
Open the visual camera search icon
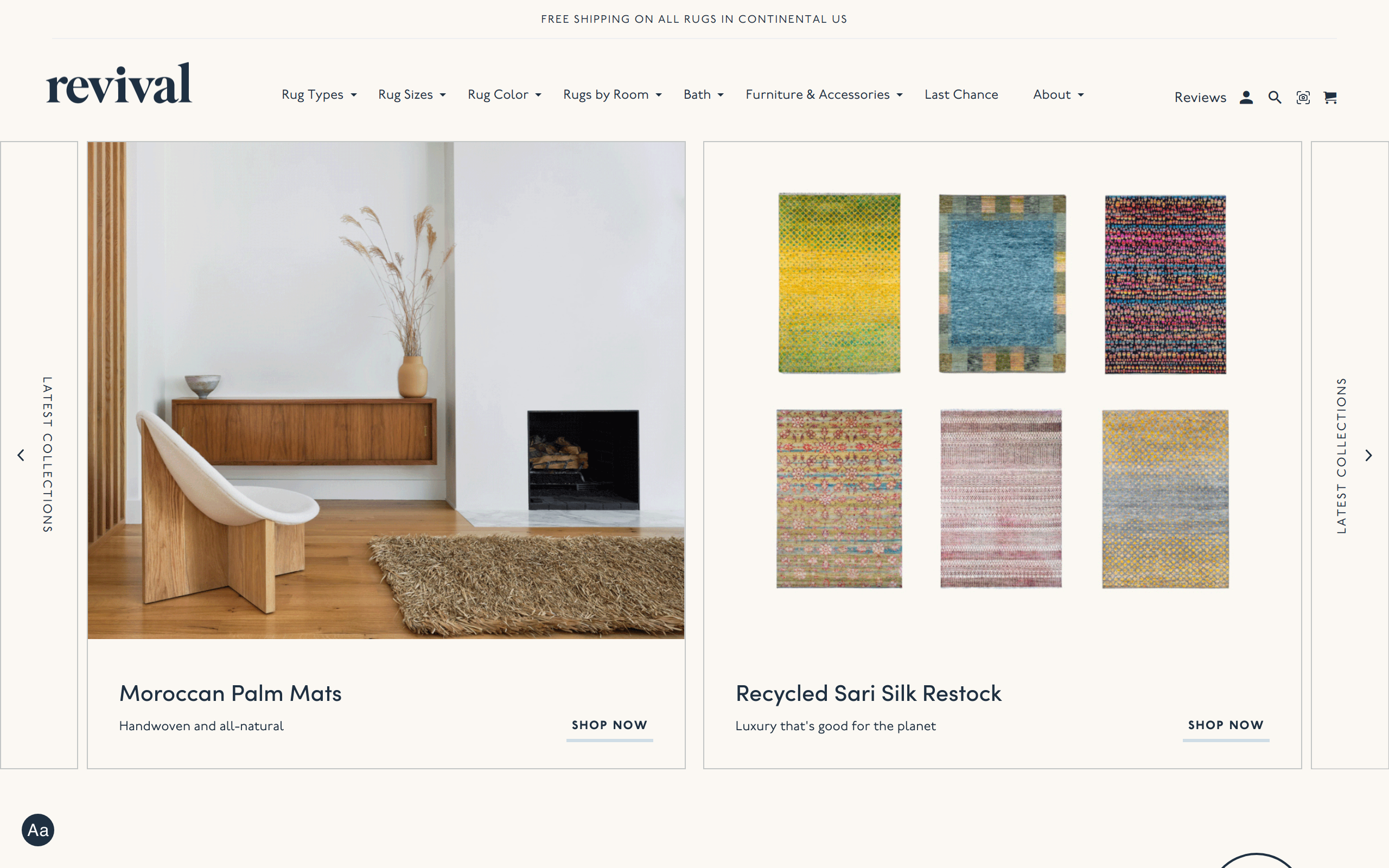click(1303, 98)
